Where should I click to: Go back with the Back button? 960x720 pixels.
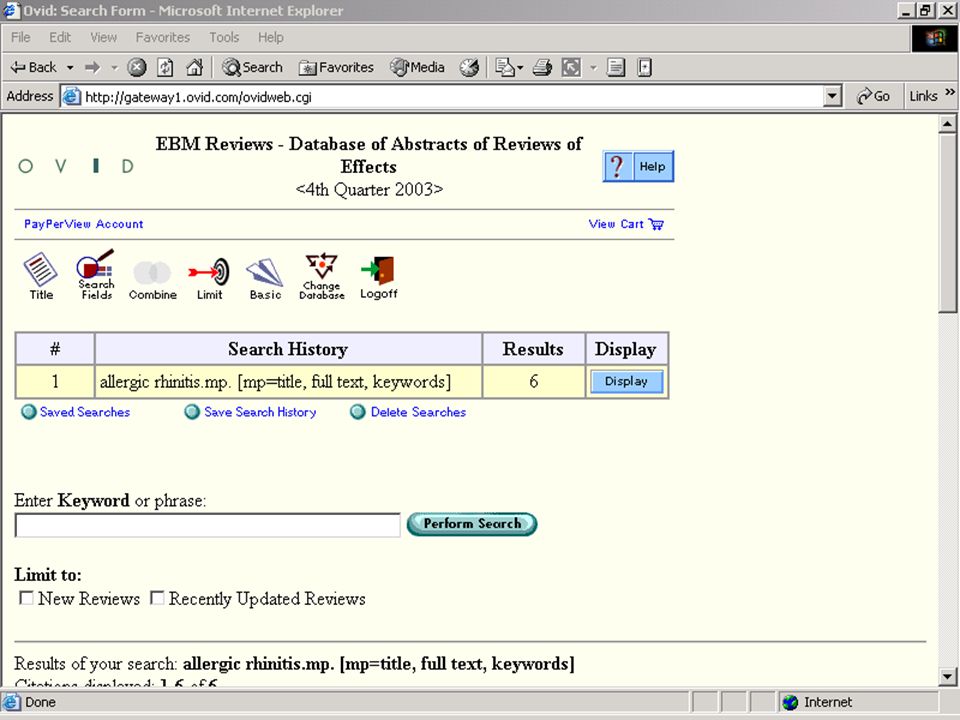34,67
